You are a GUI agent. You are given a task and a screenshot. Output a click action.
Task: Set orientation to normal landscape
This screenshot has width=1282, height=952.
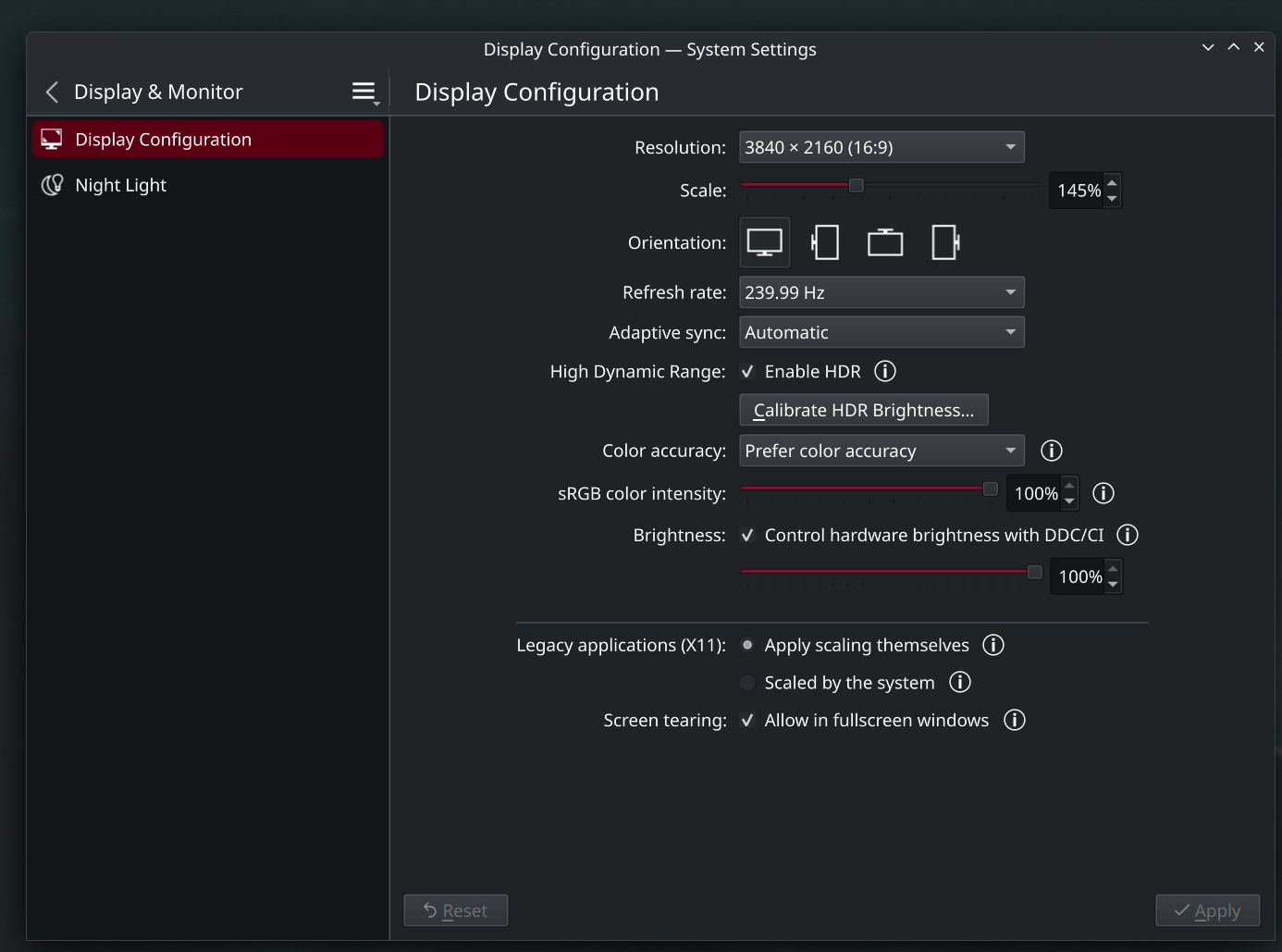[x=765, y=242]
